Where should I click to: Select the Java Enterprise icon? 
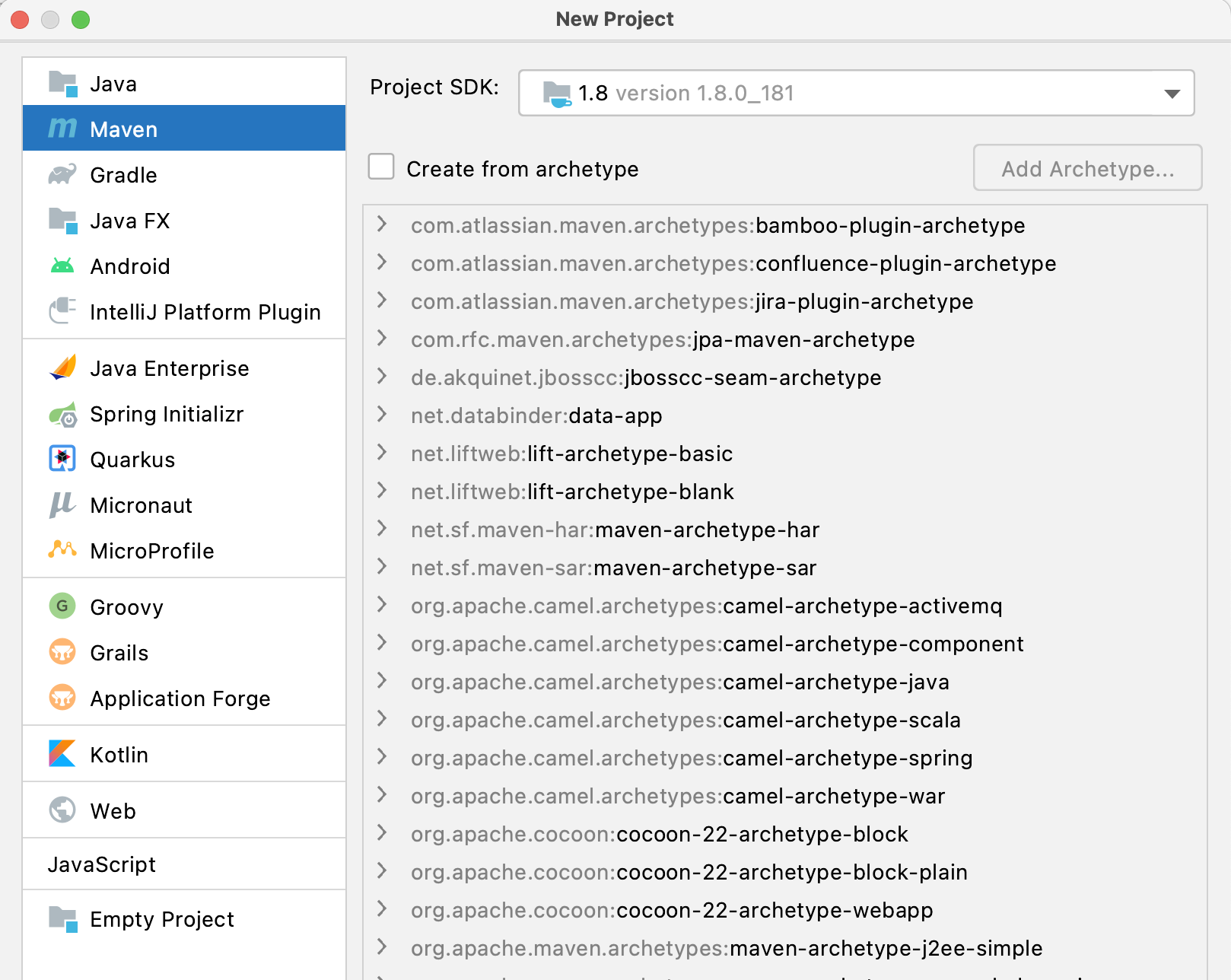click(62, 368)
